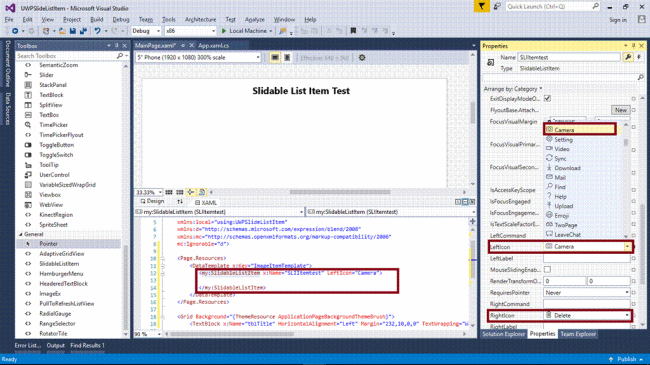
Task: Click the bookmark toolbar icon
Action: (x=353, y=31)
